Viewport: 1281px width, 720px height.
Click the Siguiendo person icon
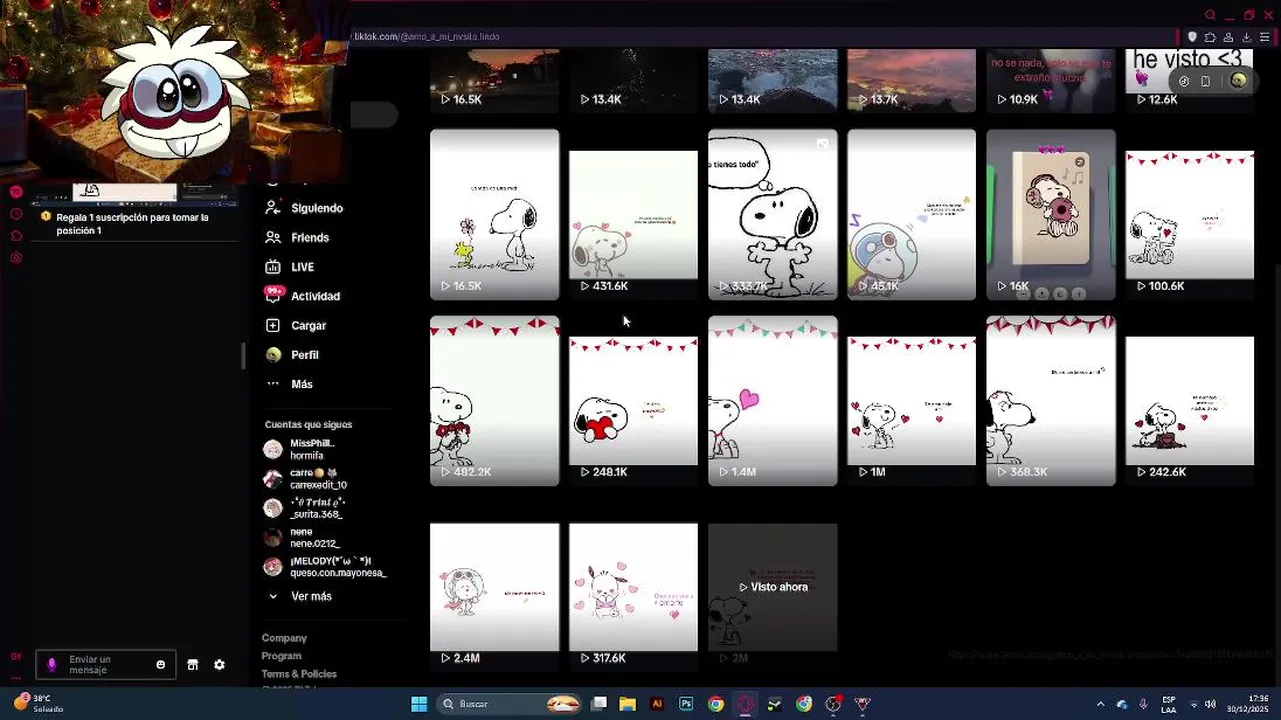272,208
